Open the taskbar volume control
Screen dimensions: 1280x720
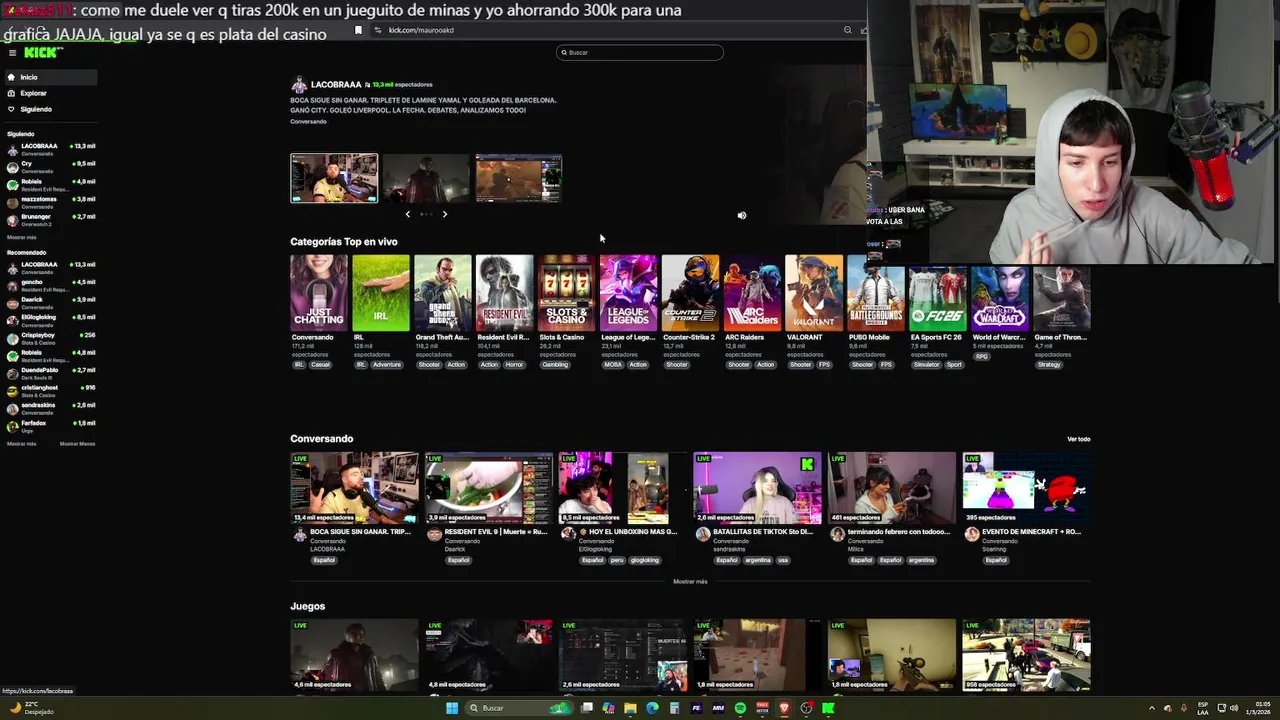[x=1234, y=708]
